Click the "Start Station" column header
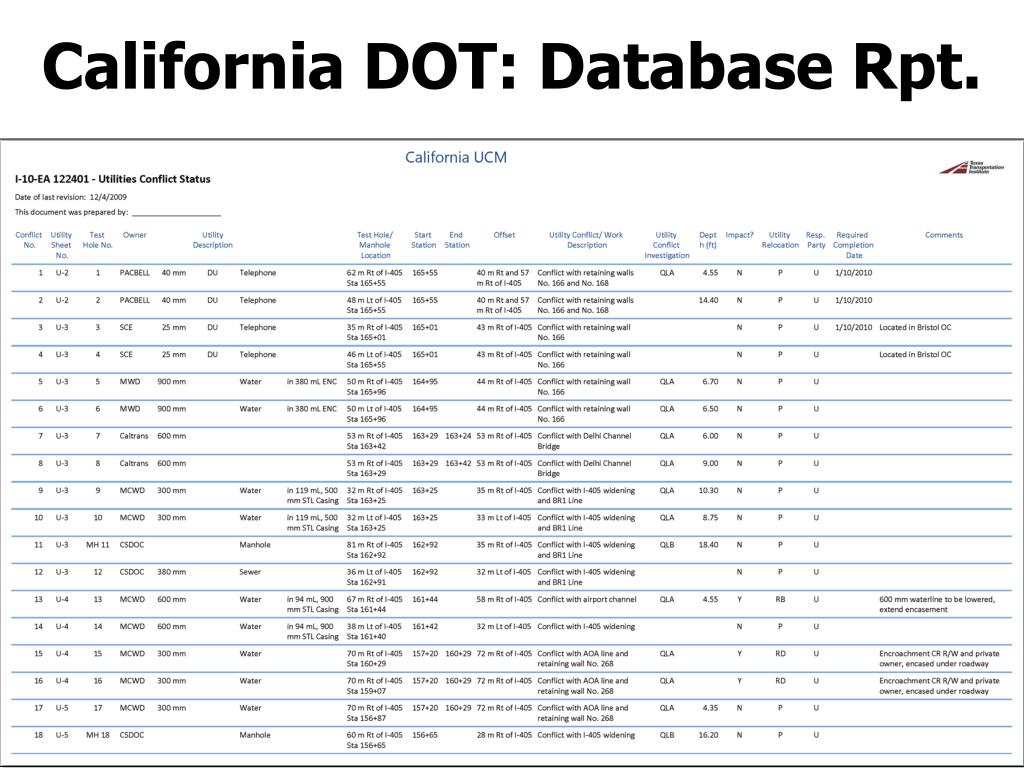Image resolution: width=1024 pixels, height=768 pixels. pos(423,240)
